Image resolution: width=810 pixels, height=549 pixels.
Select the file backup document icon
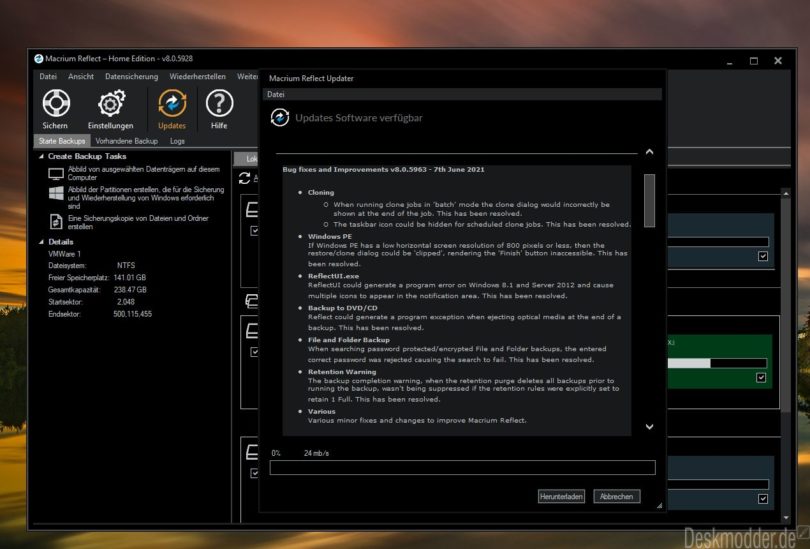[56, 222]
